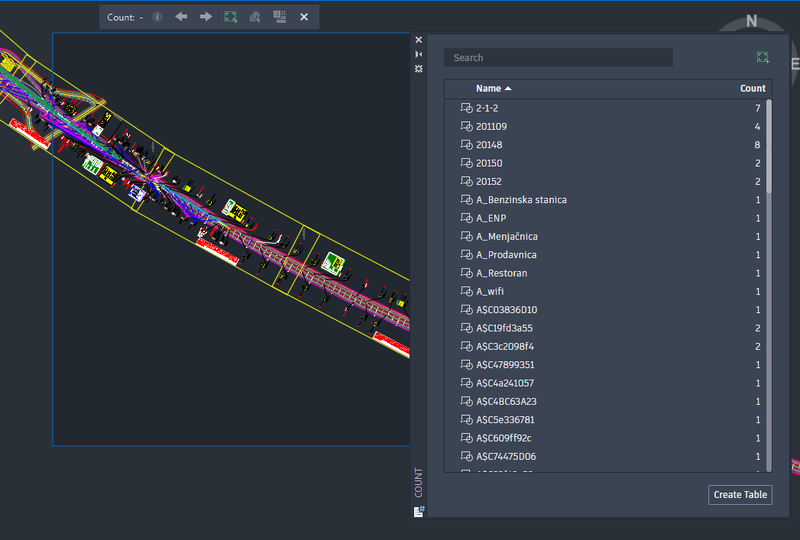Click the palette icon below COUNT label
This screenshot has width=800, height=540.
[x=419, y=511]
